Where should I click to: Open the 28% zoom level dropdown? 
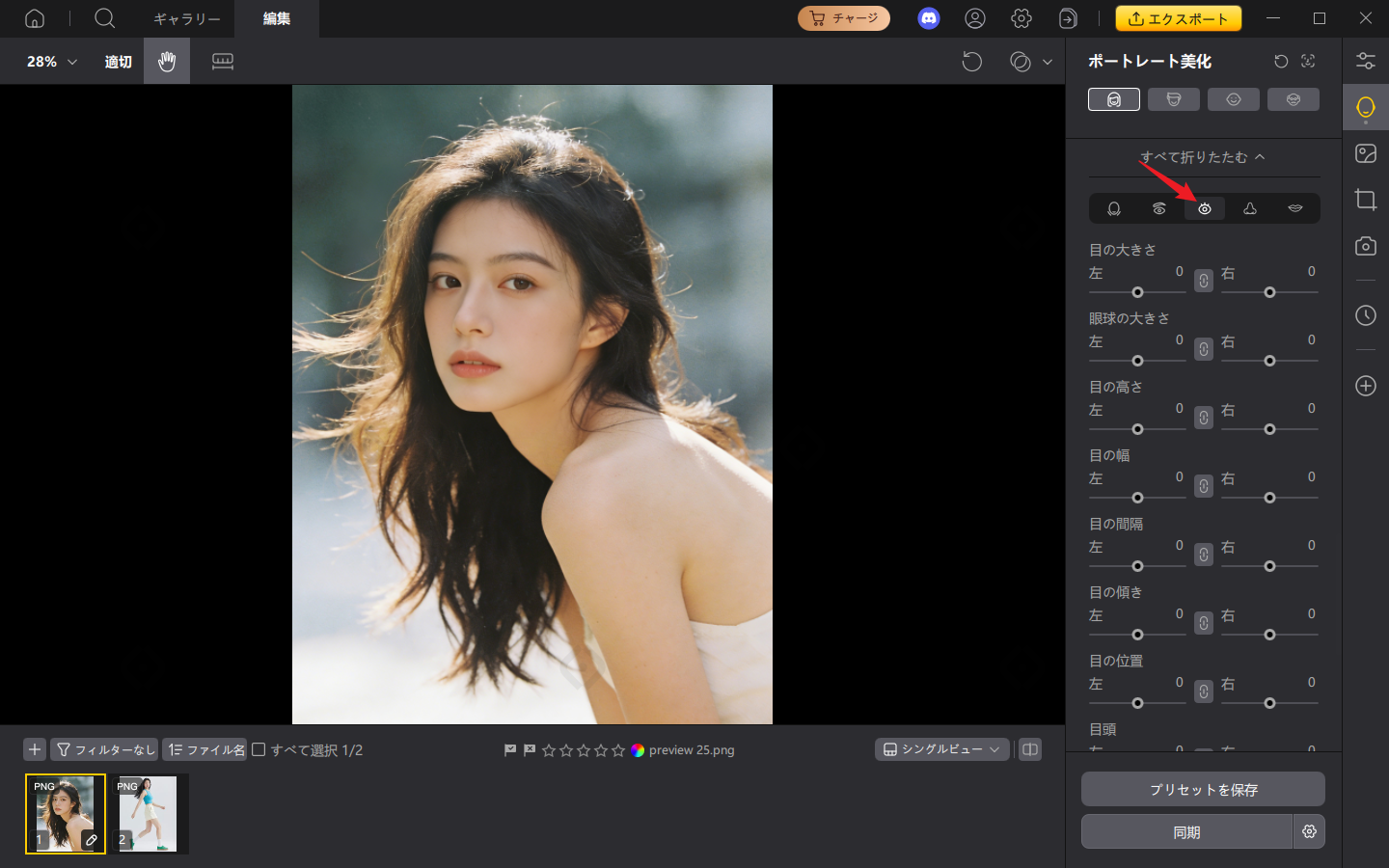47,61
